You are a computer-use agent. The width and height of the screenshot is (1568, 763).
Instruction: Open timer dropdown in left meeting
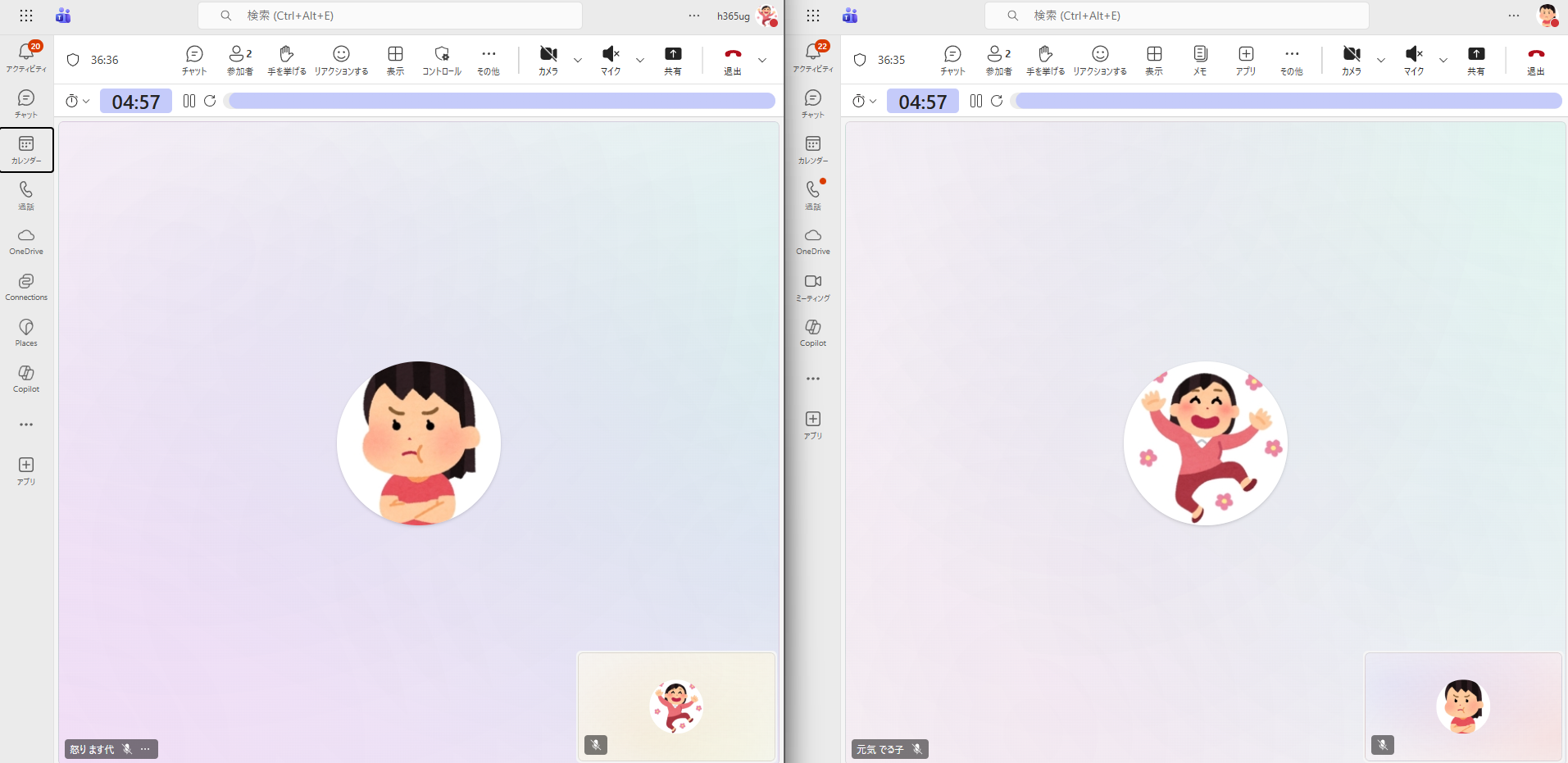coord(77,101)
